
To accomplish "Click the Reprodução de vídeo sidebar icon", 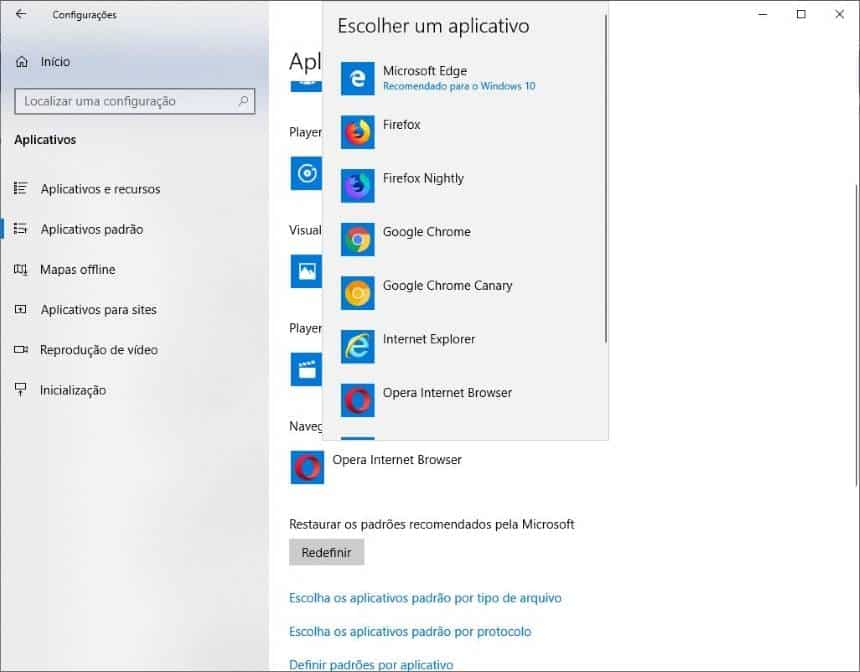I will tap(20, 349).
